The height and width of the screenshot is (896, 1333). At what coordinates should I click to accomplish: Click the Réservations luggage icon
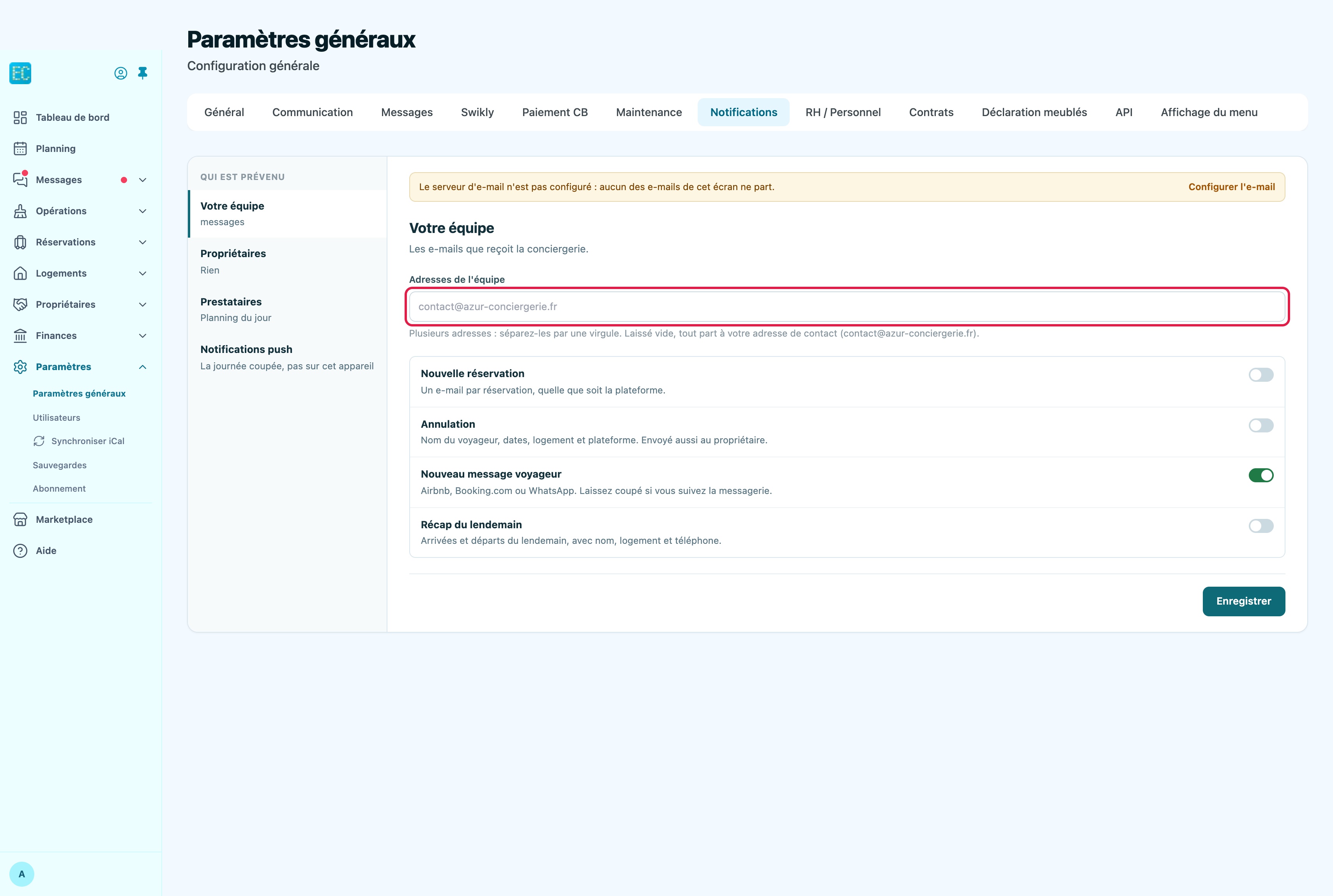20,242
